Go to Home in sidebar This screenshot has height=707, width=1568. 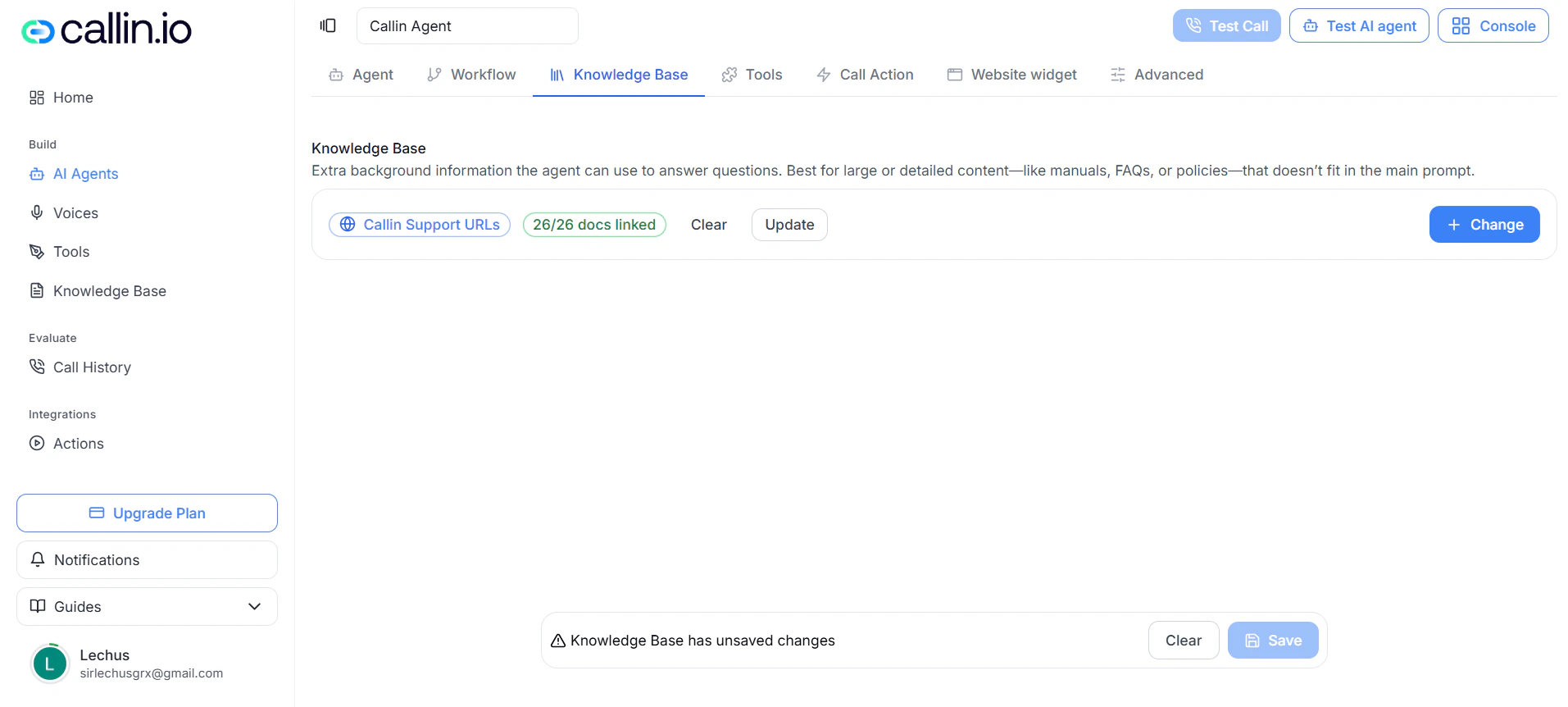coord(61,98)
